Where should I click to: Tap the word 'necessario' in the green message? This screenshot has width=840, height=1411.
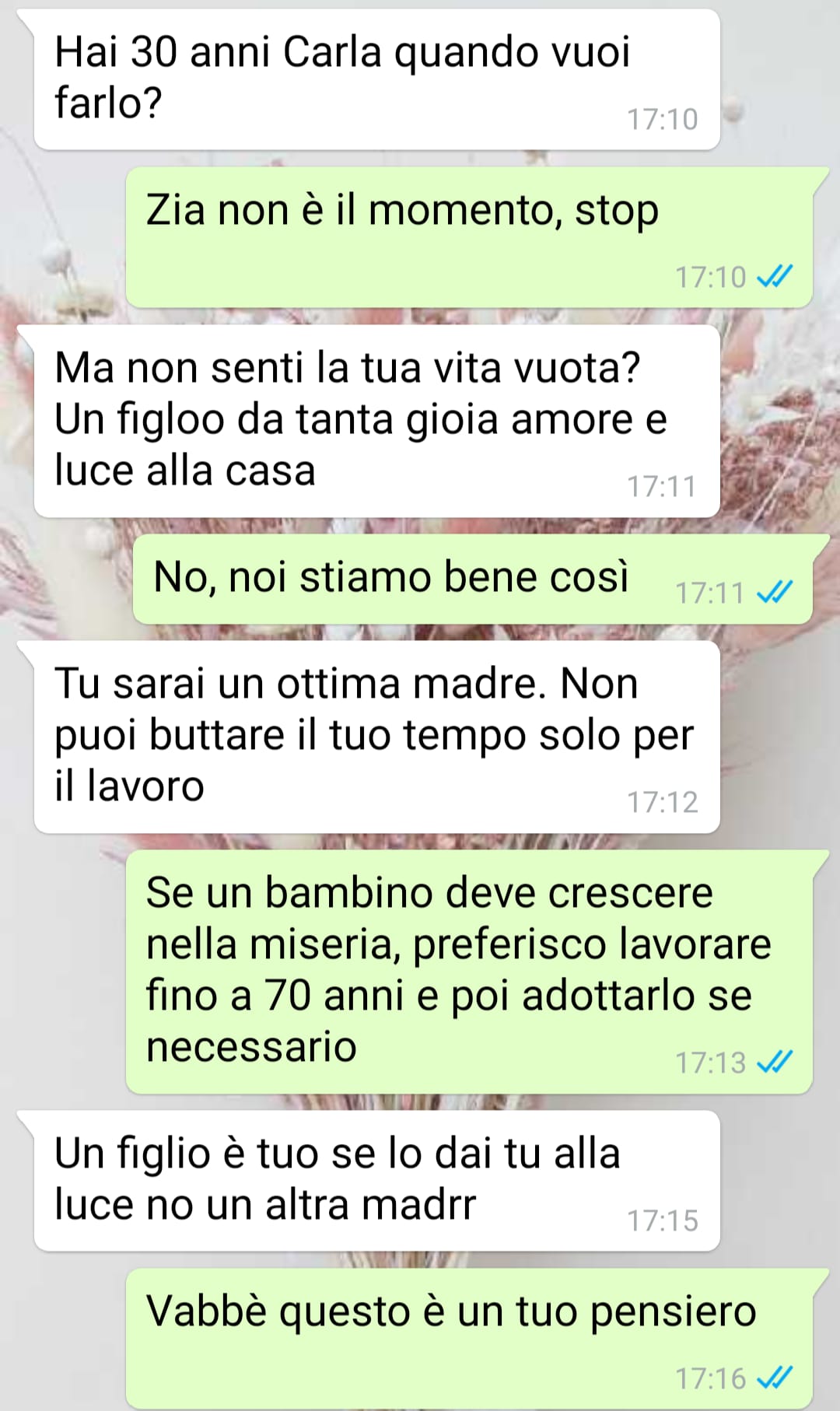coord(251,1047)
